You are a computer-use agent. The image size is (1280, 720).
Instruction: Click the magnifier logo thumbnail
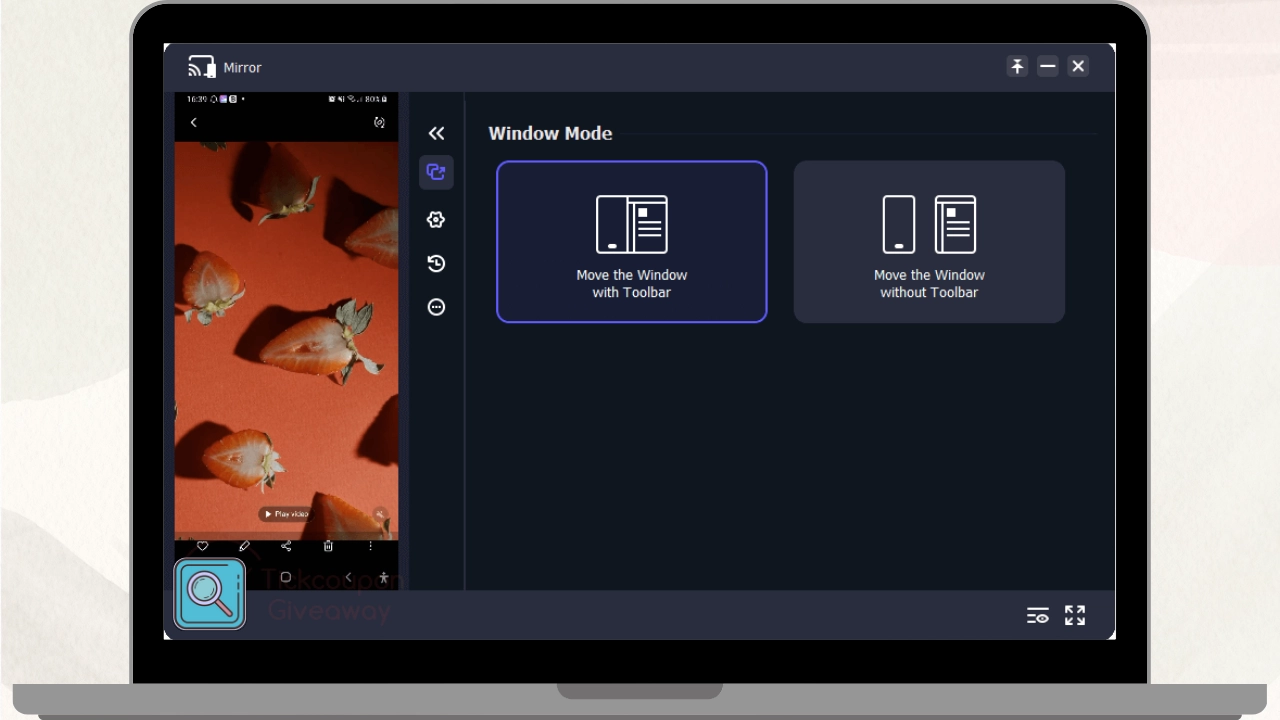tap(210, 594)
